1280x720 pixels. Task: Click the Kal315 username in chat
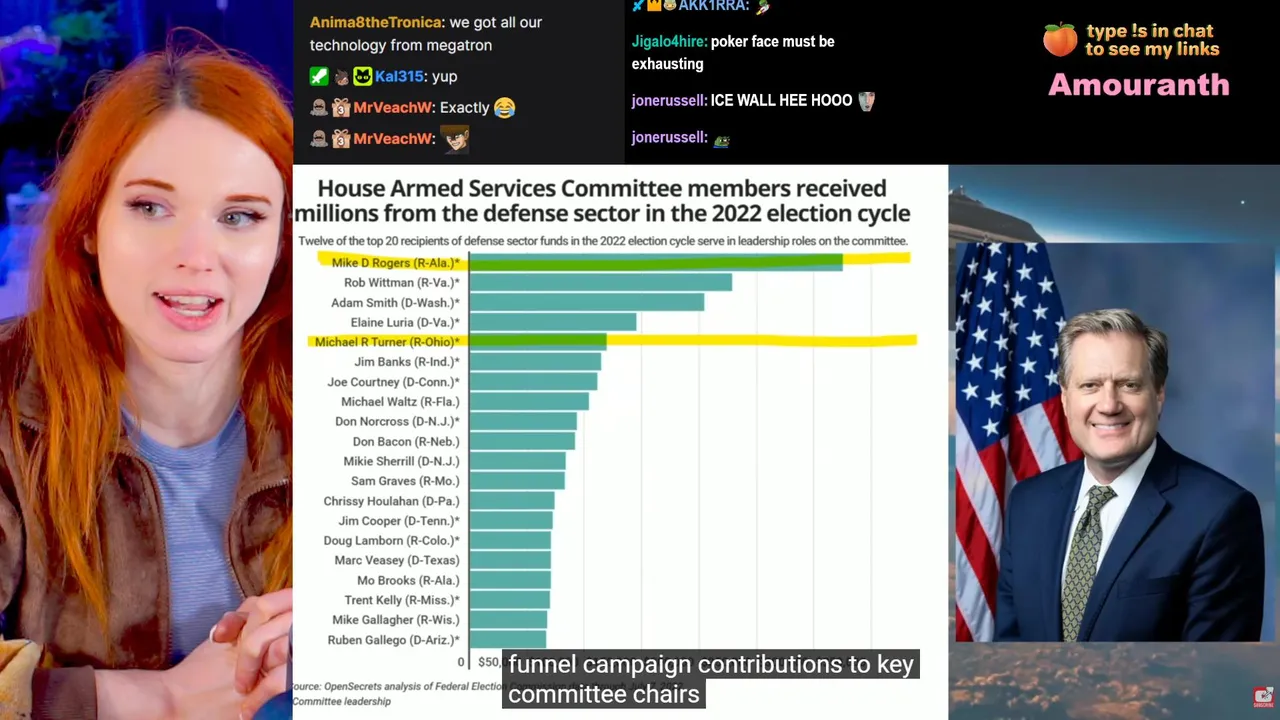pyautogui.click(x=398, y=77)
